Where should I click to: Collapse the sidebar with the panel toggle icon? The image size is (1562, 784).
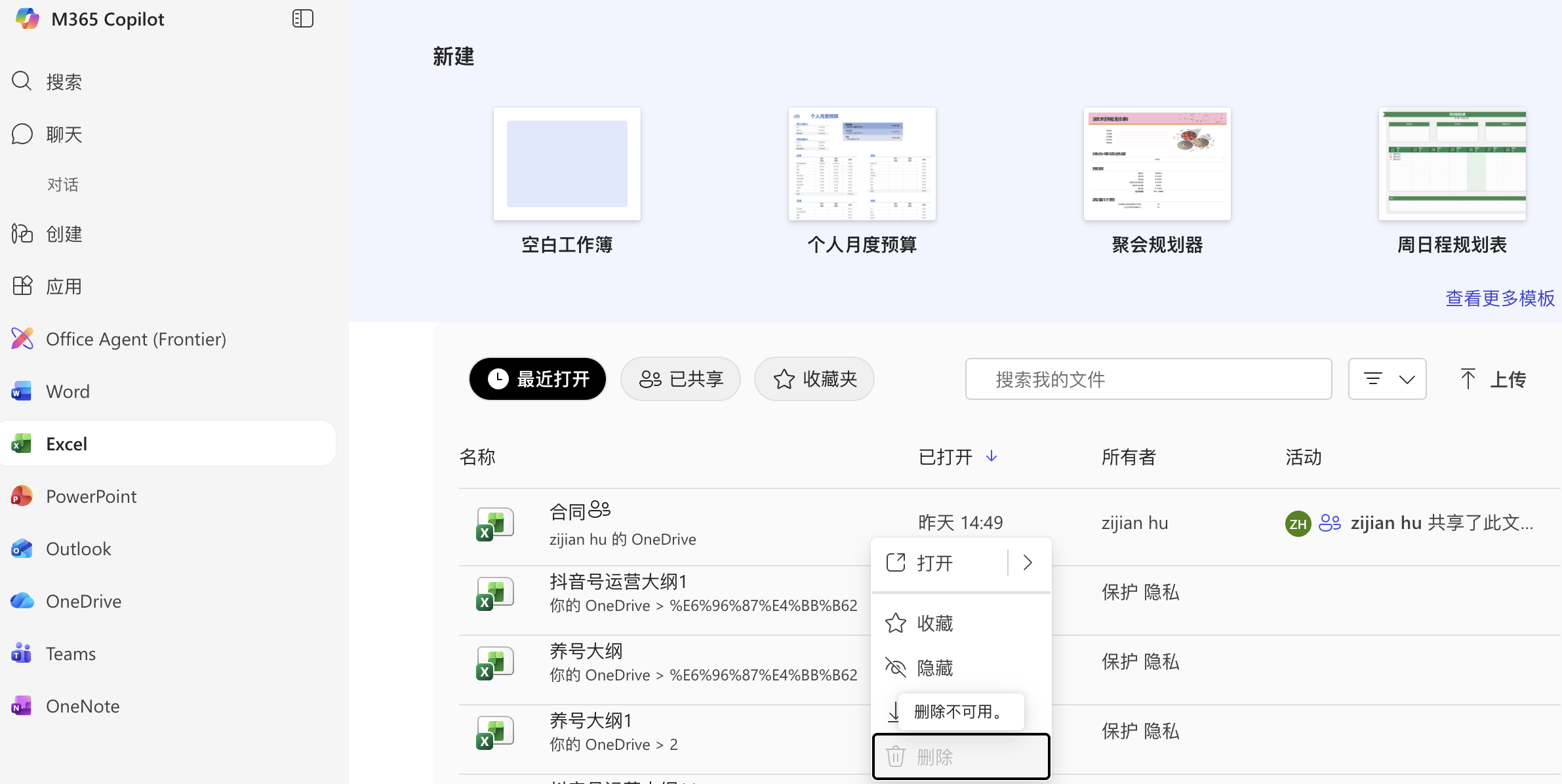pos(302,18)
